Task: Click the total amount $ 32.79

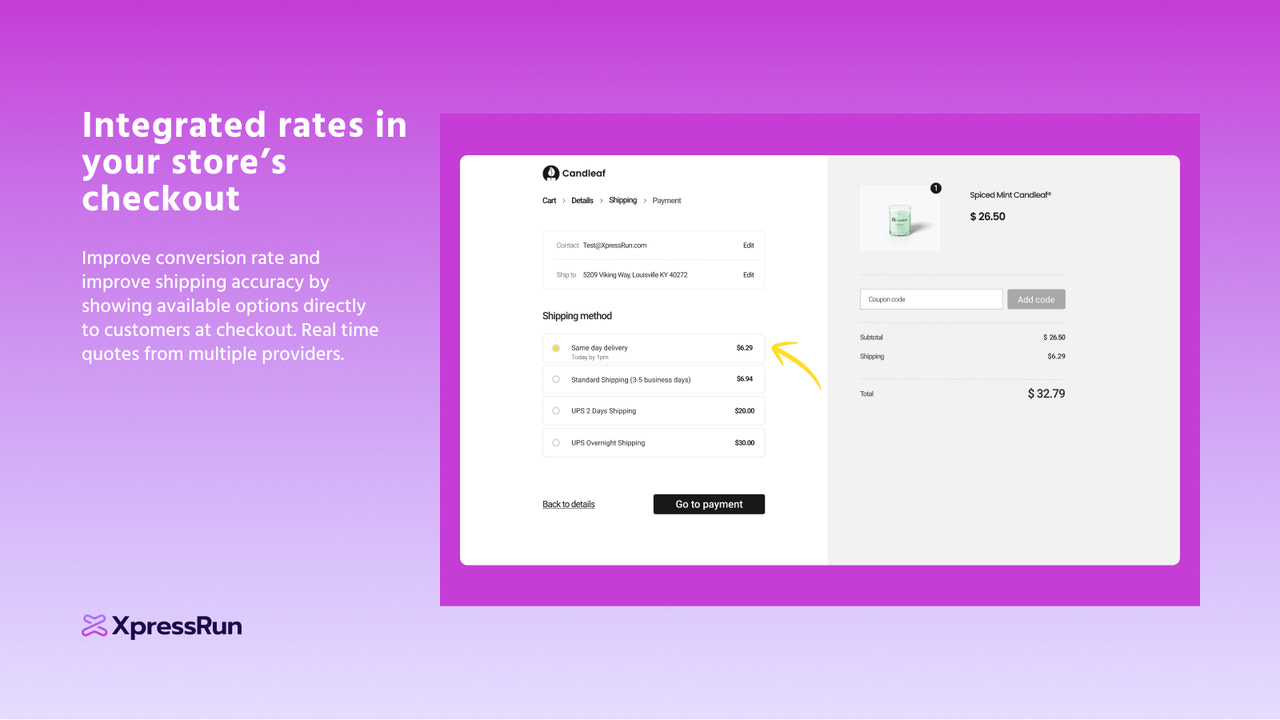Action: (x=1046, y=394)
